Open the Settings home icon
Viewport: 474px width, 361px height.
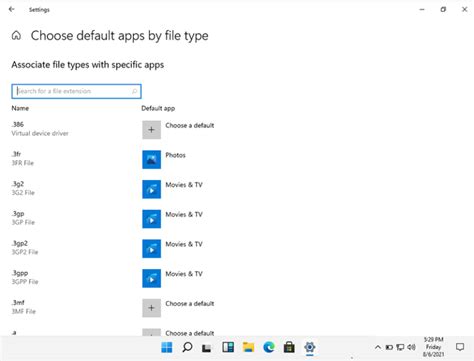pyautogui.click(x=16, y=35)
